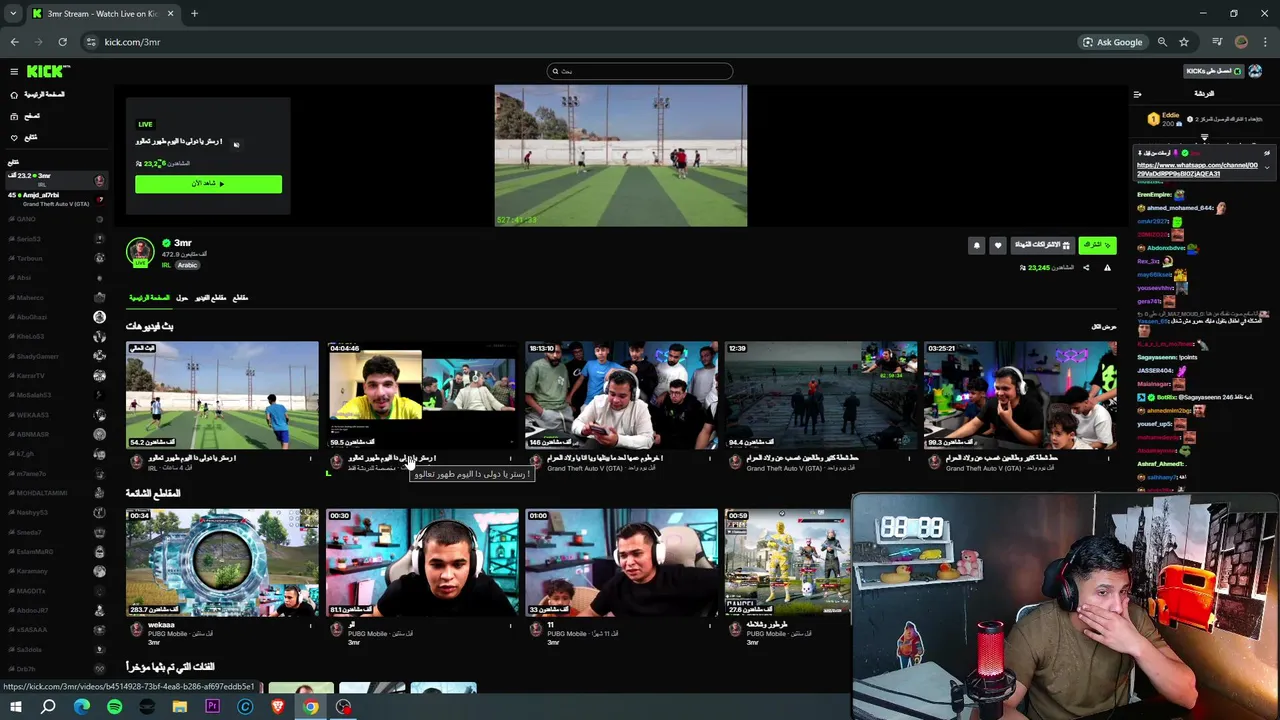Image resolution: width=1280 pixels, height=720 pixels.
Task: Unmute the preview player via speaker icon
Action: click(236, 144)
